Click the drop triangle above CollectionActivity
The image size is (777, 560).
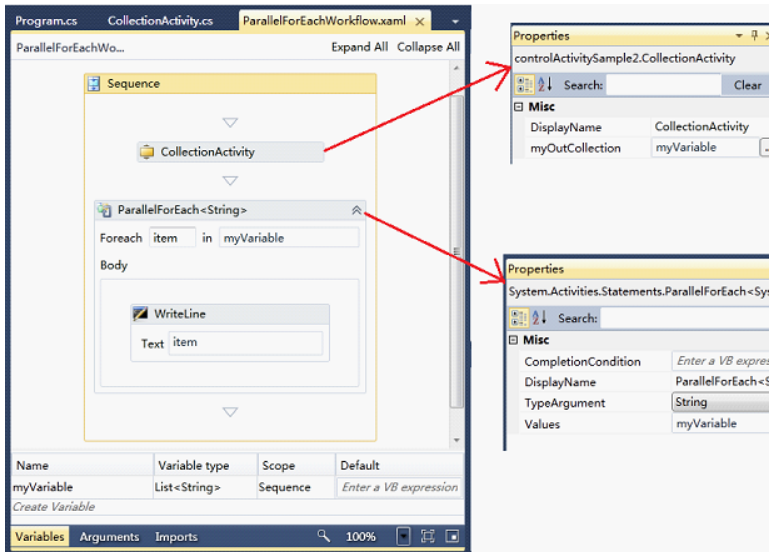point(230,122)
